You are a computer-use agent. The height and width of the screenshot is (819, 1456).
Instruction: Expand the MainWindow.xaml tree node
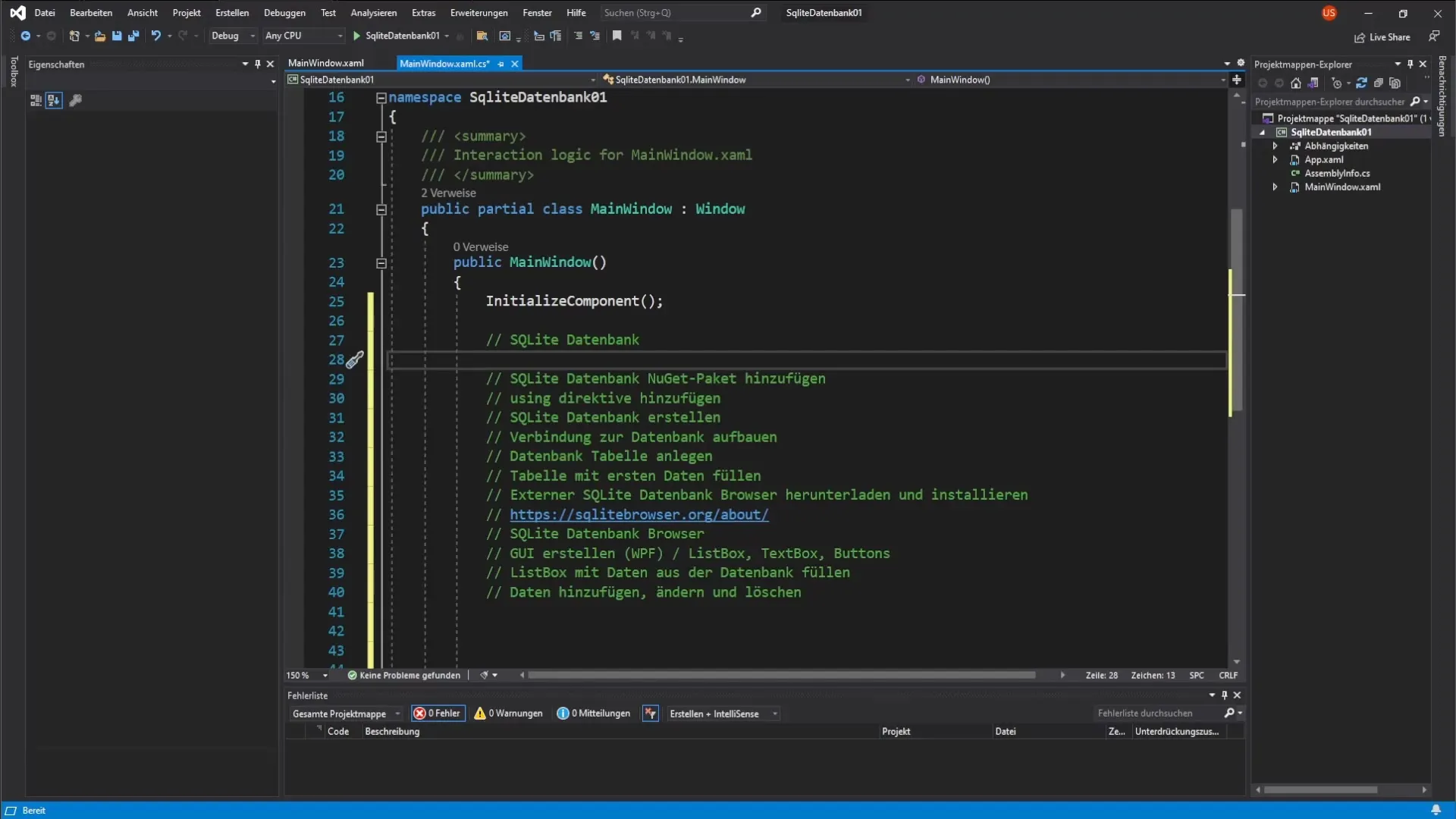(x=1275, y=187)
